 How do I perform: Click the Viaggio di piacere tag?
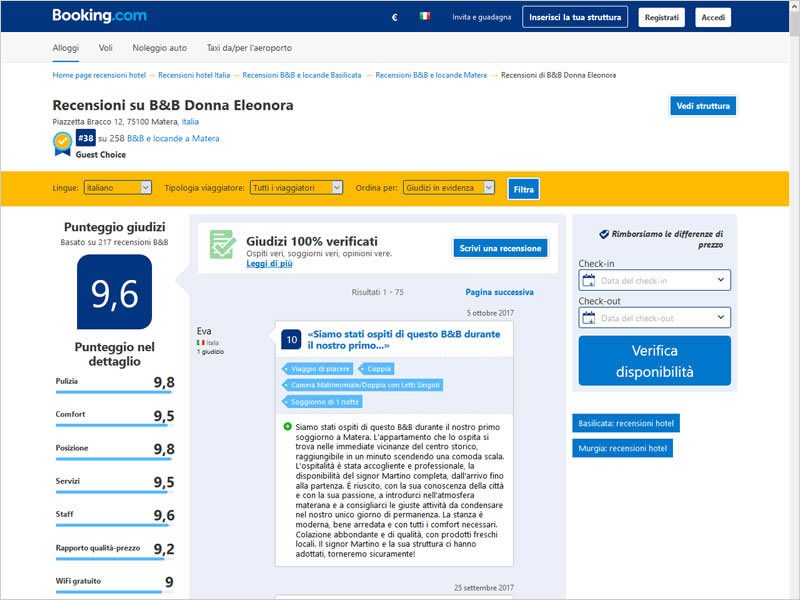tap(317, 368)
